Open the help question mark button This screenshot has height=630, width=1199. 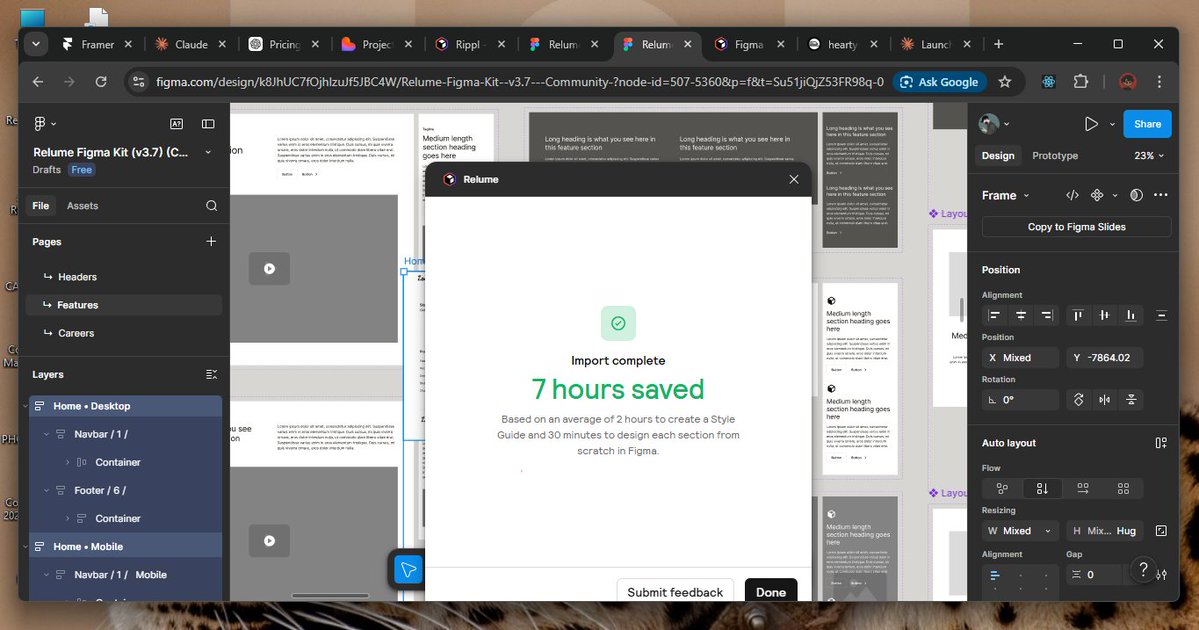[x=1143, y=569]
